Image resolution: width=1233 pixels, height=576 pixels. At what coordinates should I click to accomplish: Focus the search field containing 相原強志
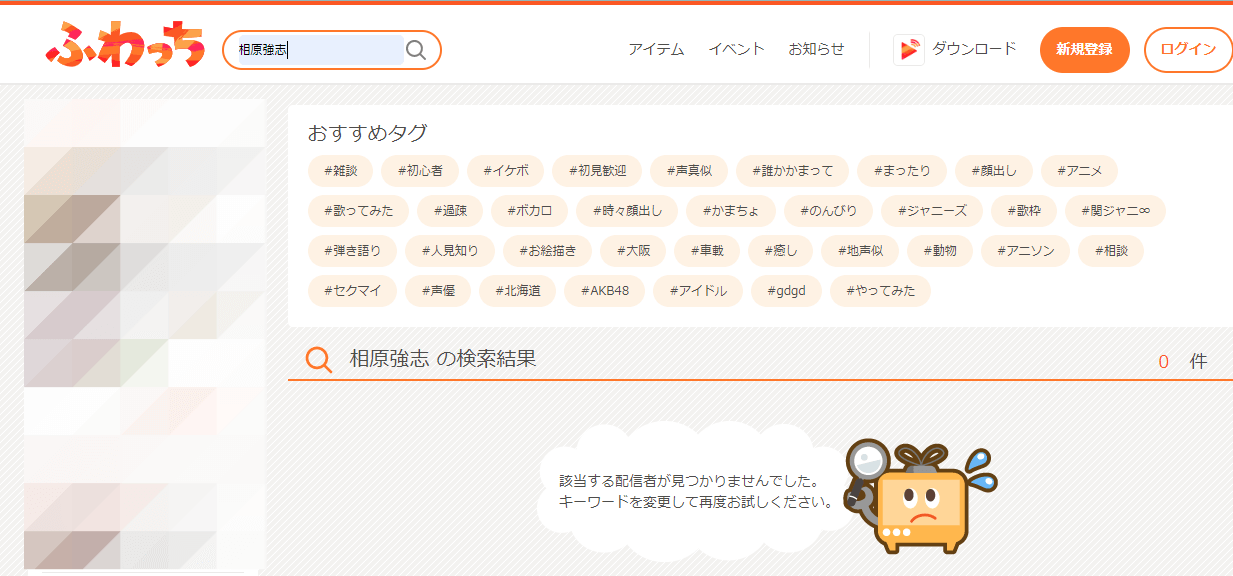(x=320, y=50)
